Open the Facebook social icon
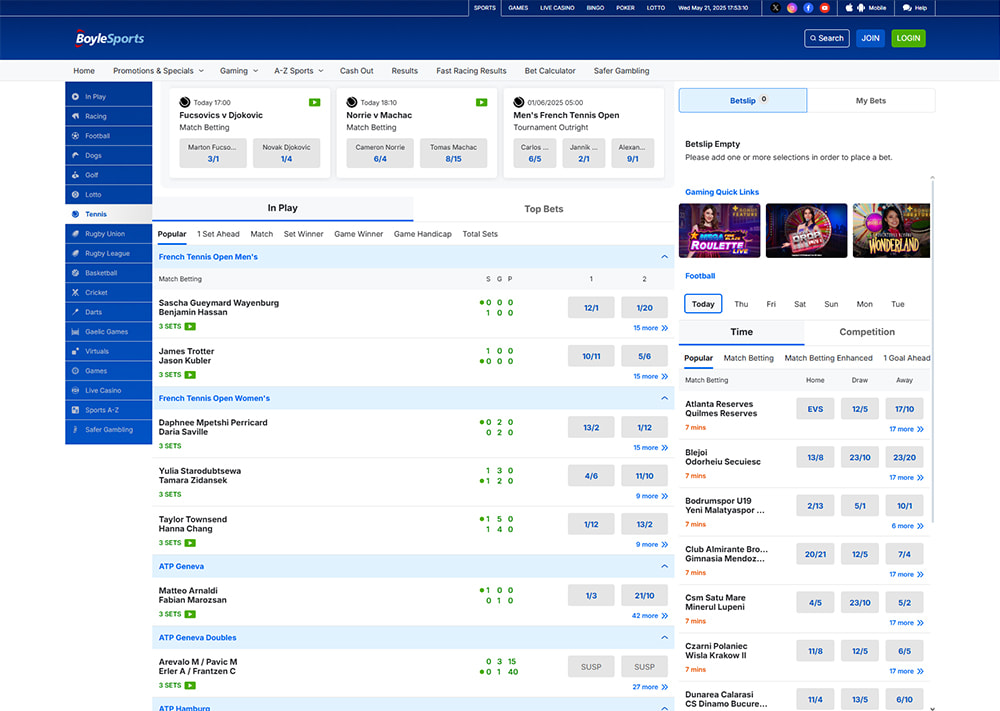 808,8
